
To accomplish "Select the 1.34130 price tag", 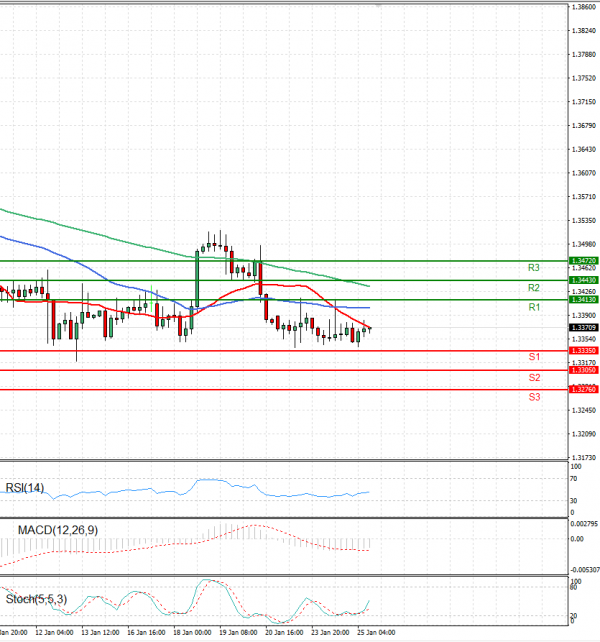I will point(584,300).
